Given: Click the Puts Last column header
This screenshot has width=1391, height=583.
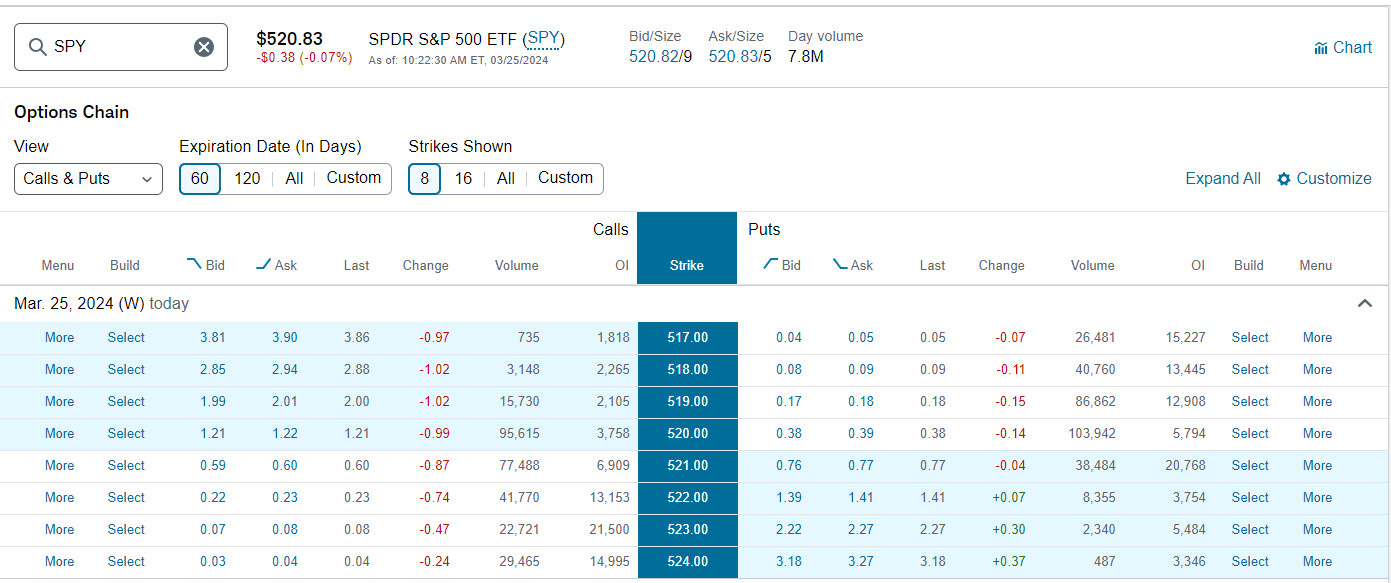Looking at the screenshot, I should point(932,265).
